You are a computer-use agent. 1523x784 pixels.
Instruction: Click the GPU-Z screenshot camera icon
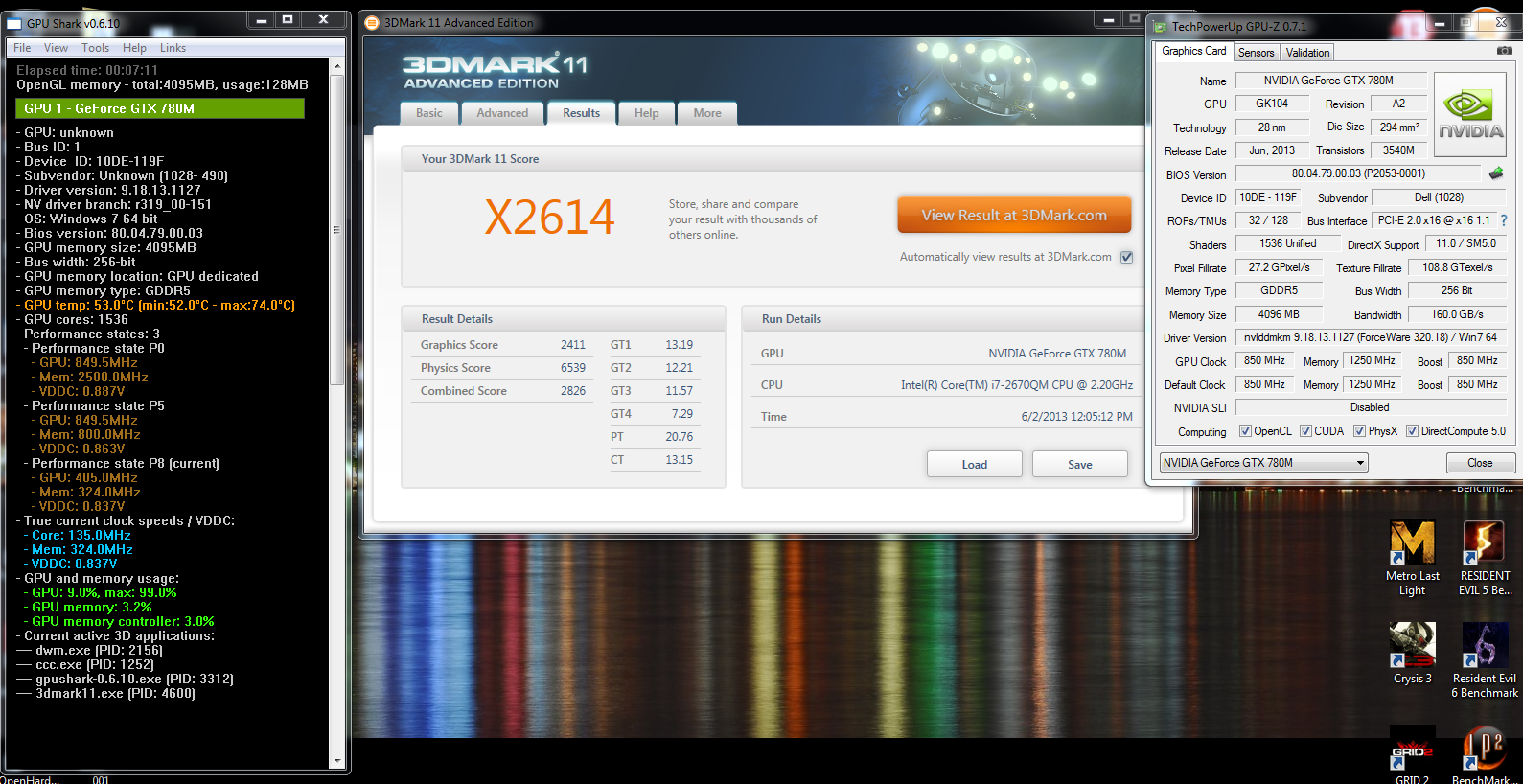pyautogui.click(x=1504, y=51)
